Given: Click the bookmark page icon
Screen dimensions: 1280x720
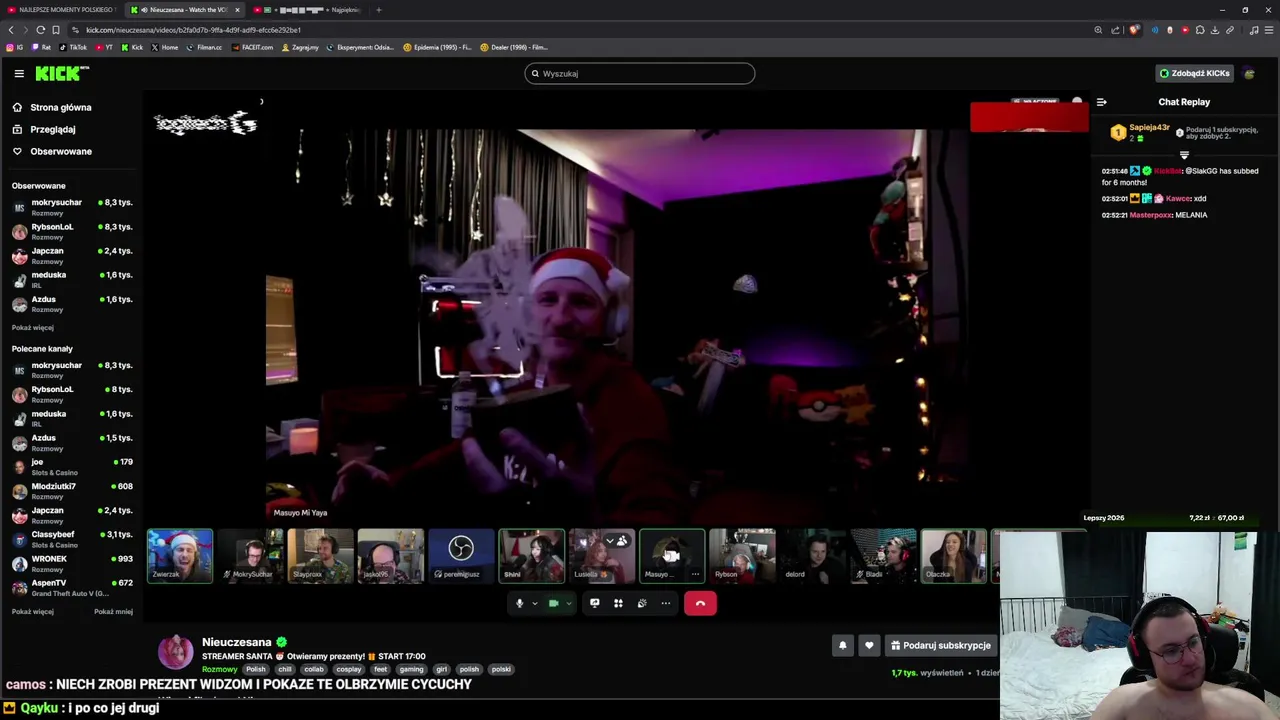Looking at the screenshot, I should (x=55, y=30).
